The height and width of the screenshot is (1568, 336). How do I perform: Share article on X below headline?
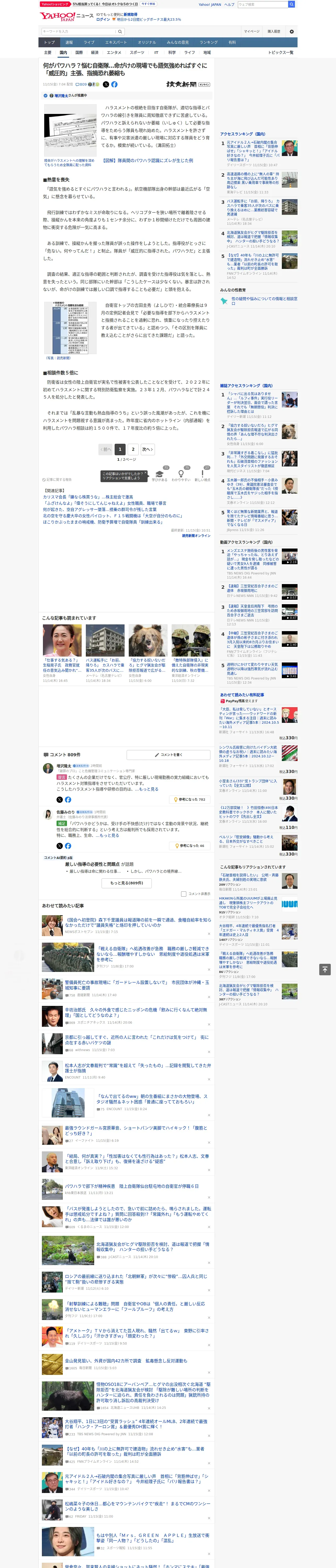pyautogui.click(x=106, y=85)
